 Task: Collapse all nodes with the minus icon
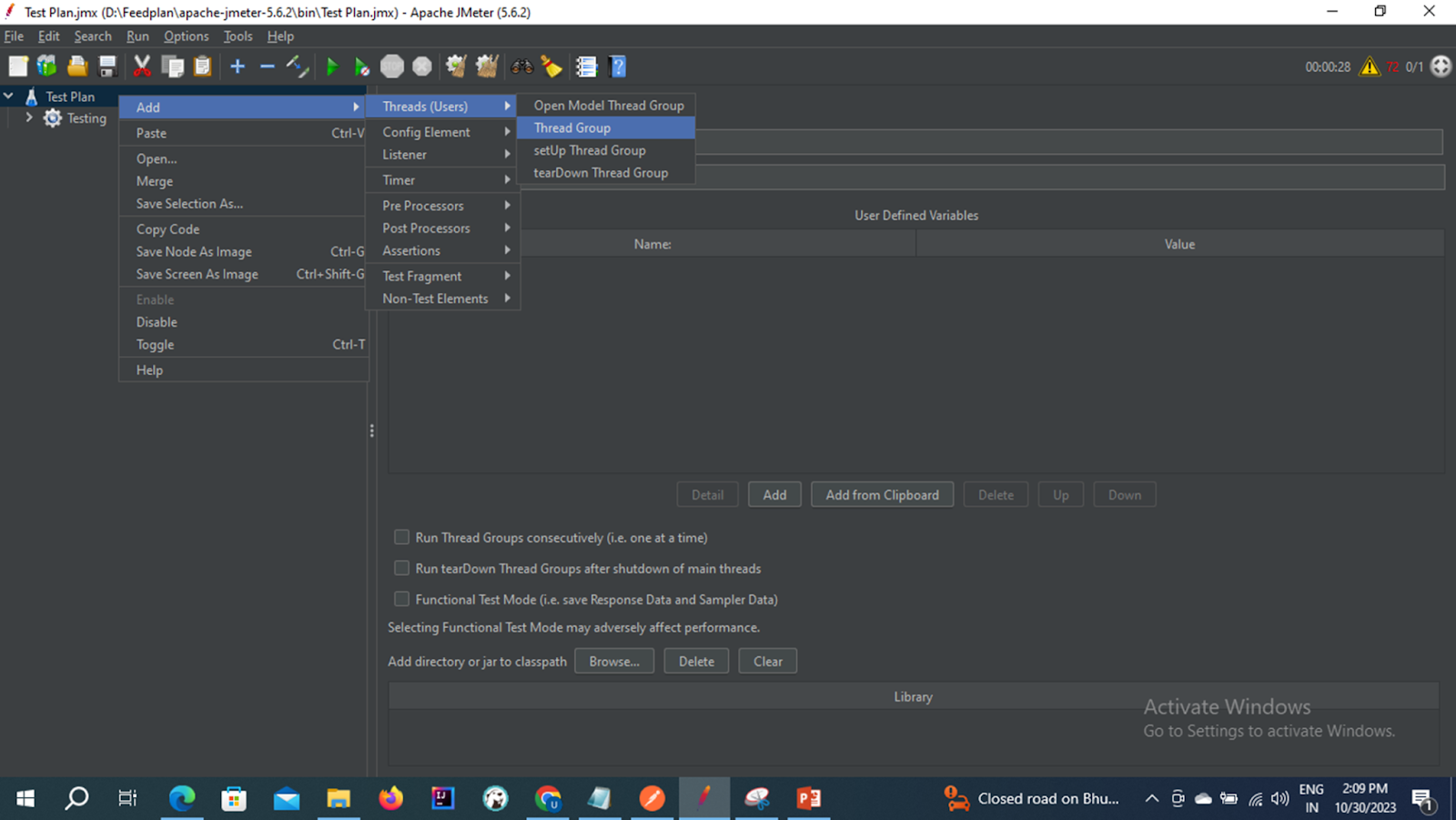pos(267,66)
